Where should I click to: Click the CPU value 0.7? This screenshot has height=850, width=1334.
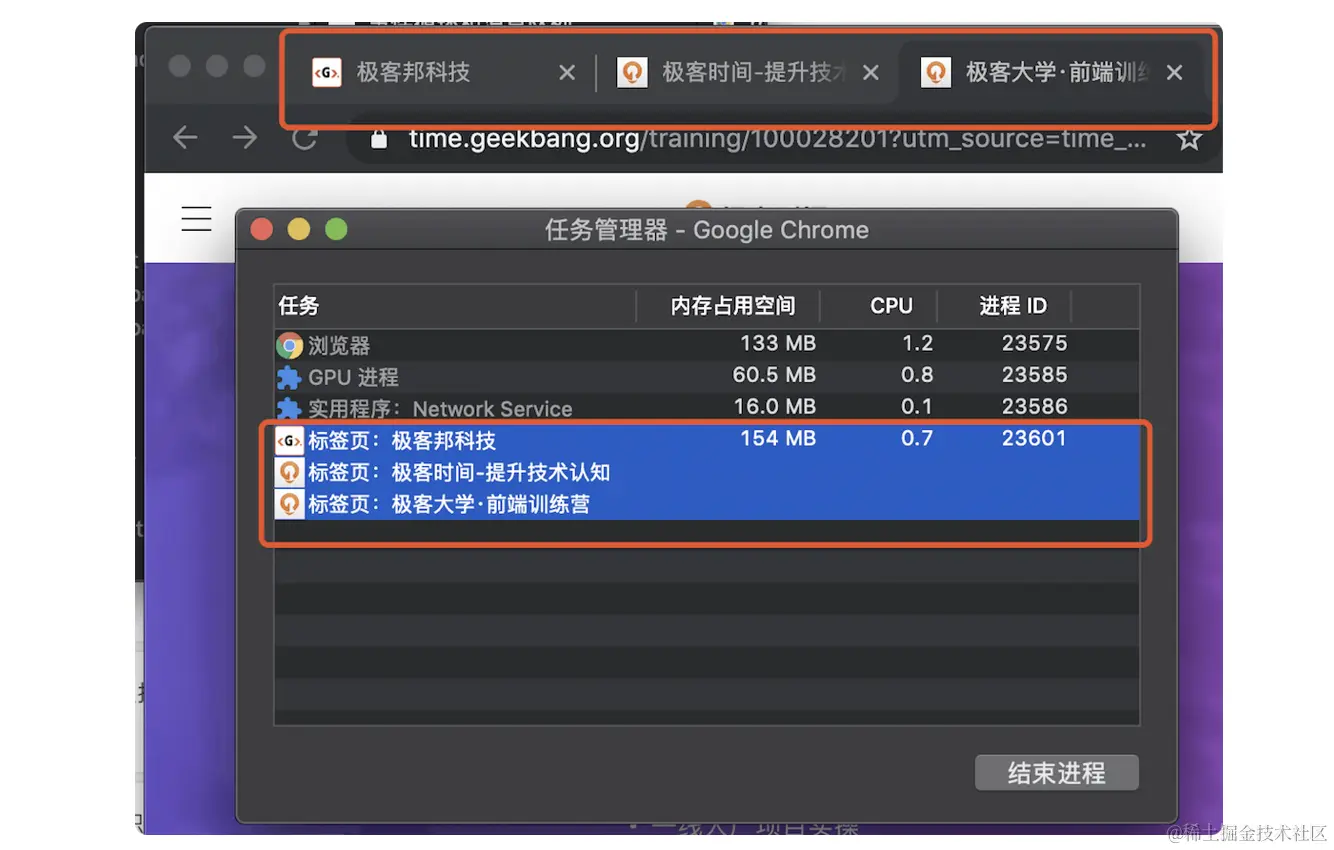[x=917, y=438]
